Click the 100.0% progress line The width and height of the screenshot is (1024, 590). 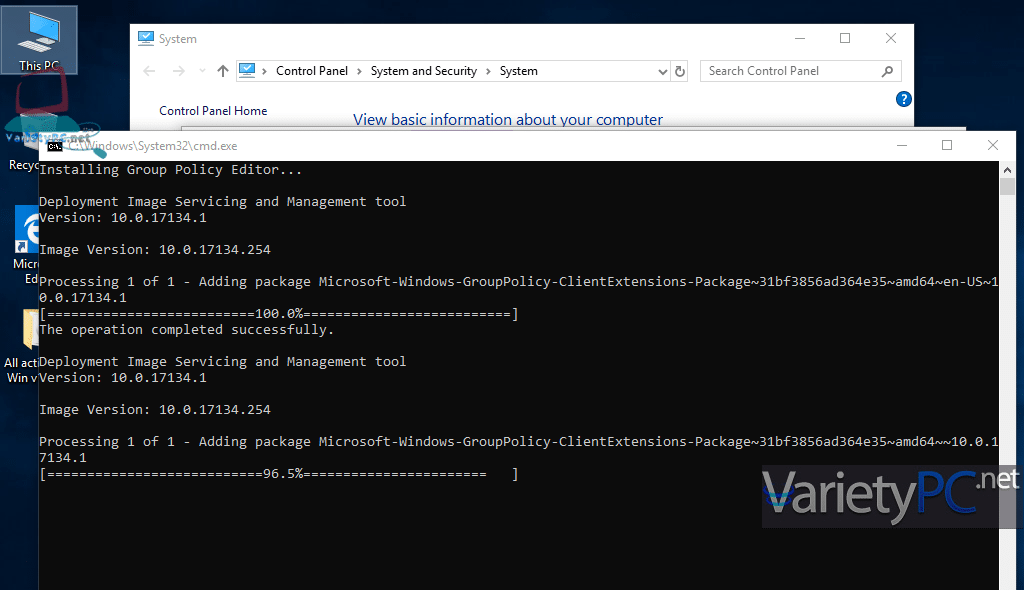click(279, 314)
